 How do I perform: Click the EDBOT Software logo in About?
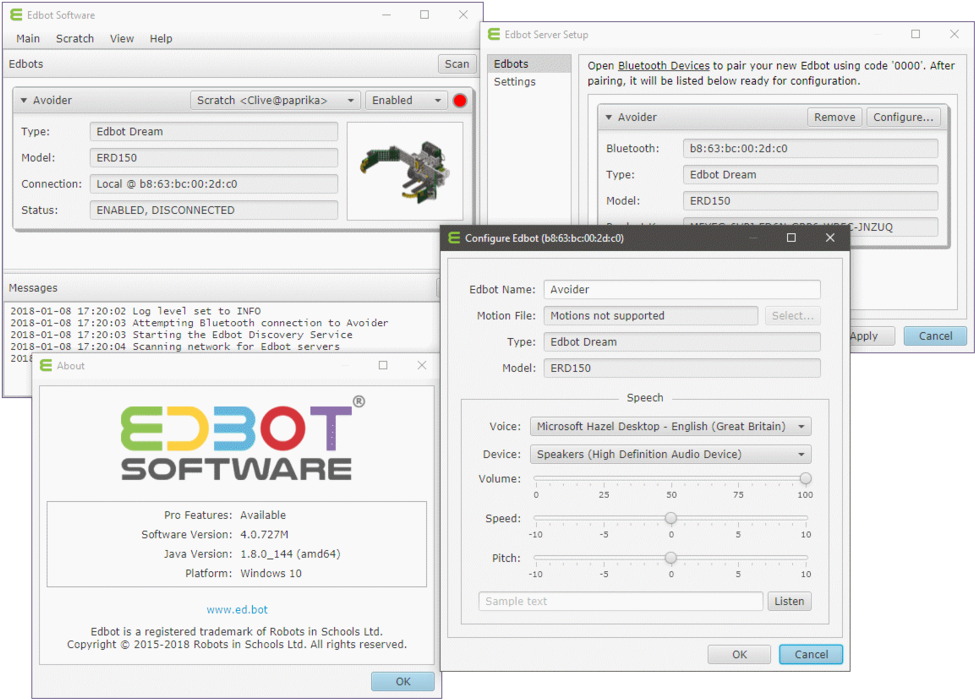[x=243, y=438]
